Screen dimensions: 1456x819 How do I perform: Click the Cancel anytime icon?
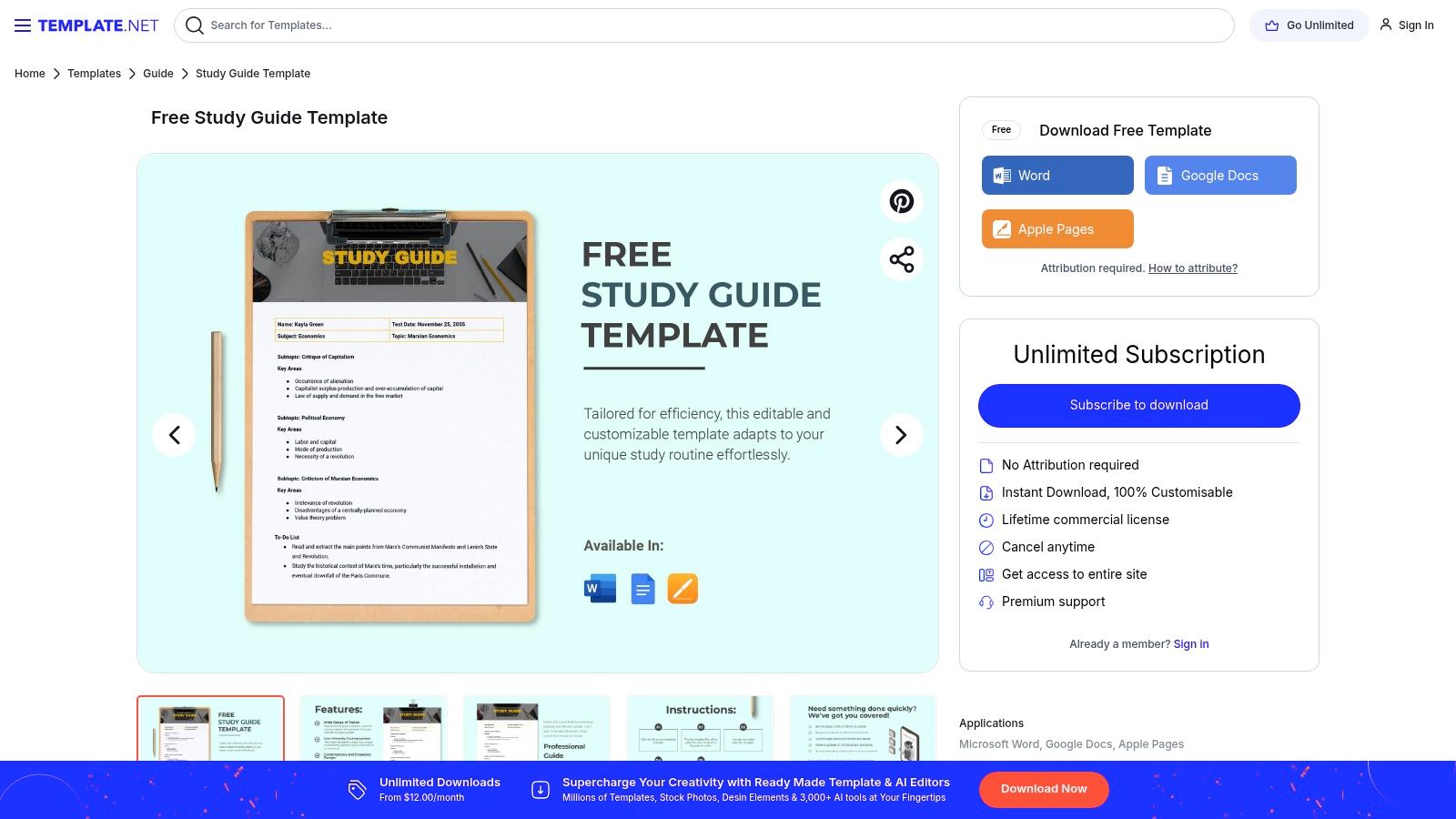click(x=986, y=548)
